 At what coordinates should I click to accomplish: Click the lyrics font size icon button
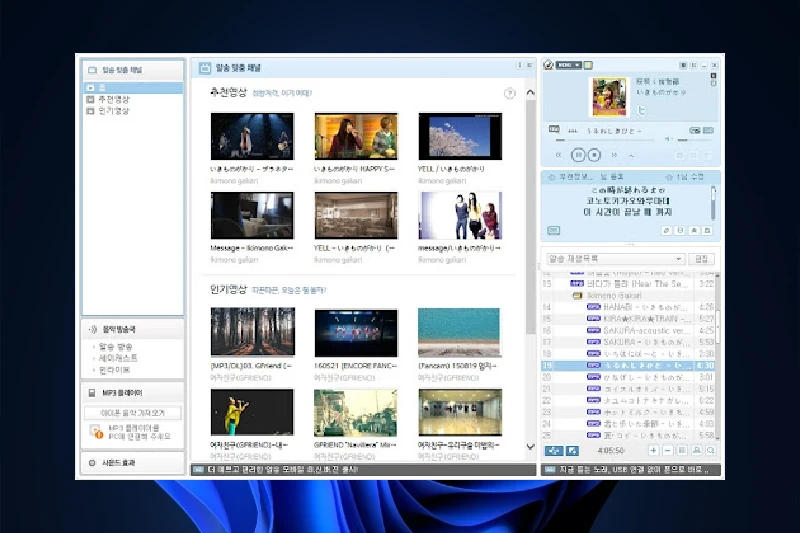pos(694,231)
